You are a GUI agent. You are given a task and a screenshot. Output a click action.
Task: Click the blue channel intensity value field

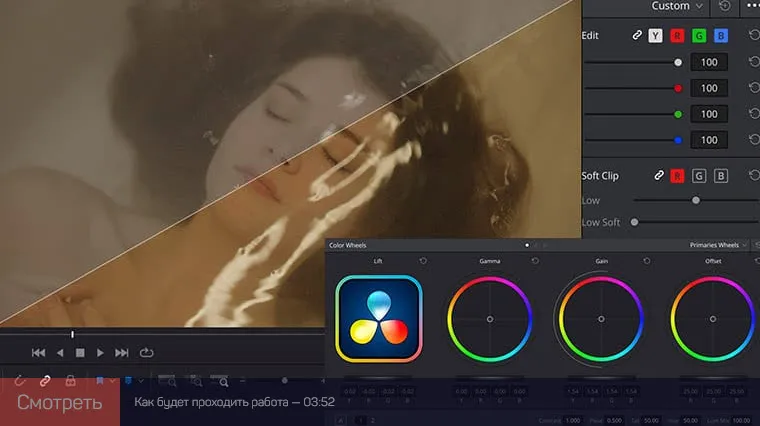(709, 140)
